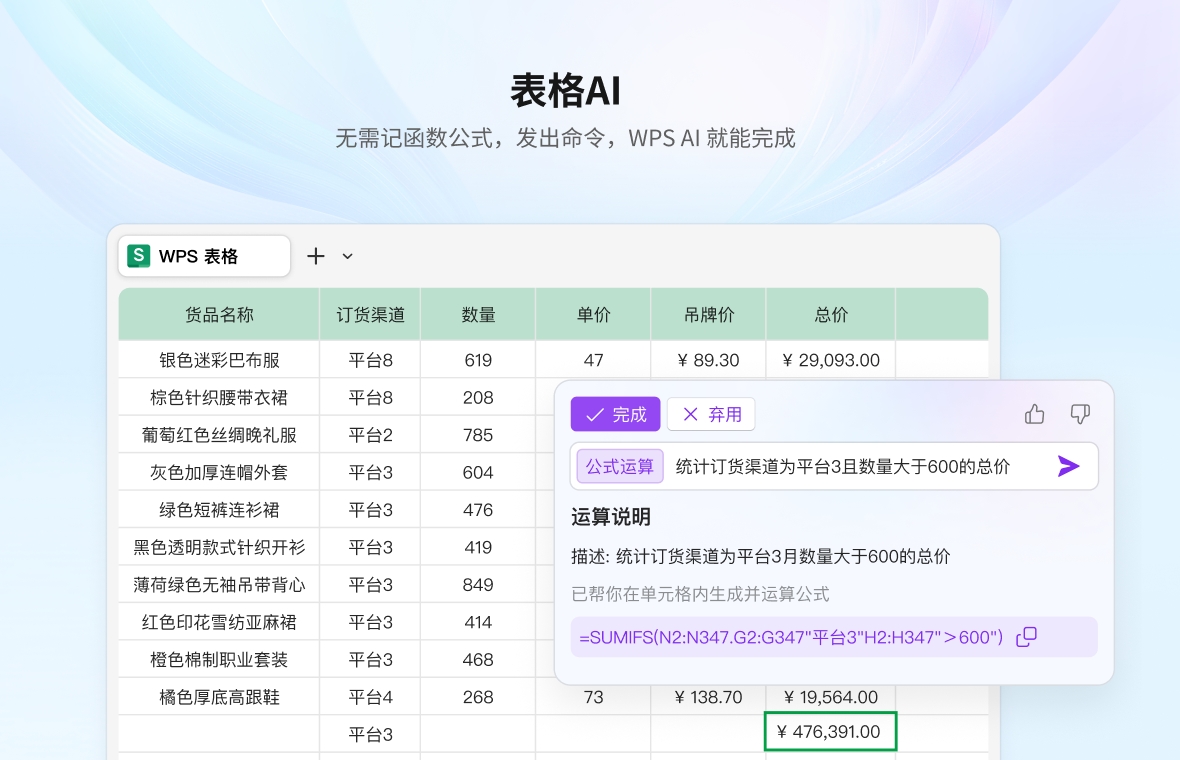Select the 货品名称 column header
1180x760 pixels.
pyautogui.click(x=218, y=313)
